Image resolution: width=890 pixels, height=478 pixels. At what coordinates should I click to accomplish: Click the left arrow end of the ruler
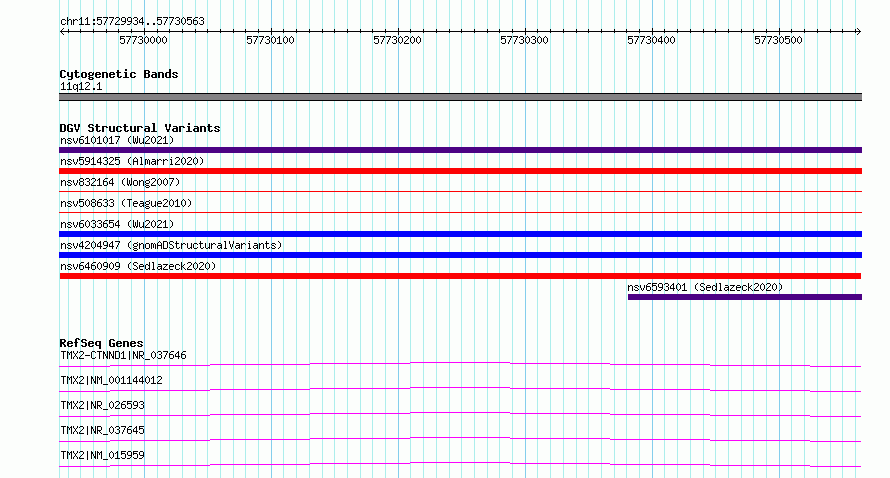[62, 32]
